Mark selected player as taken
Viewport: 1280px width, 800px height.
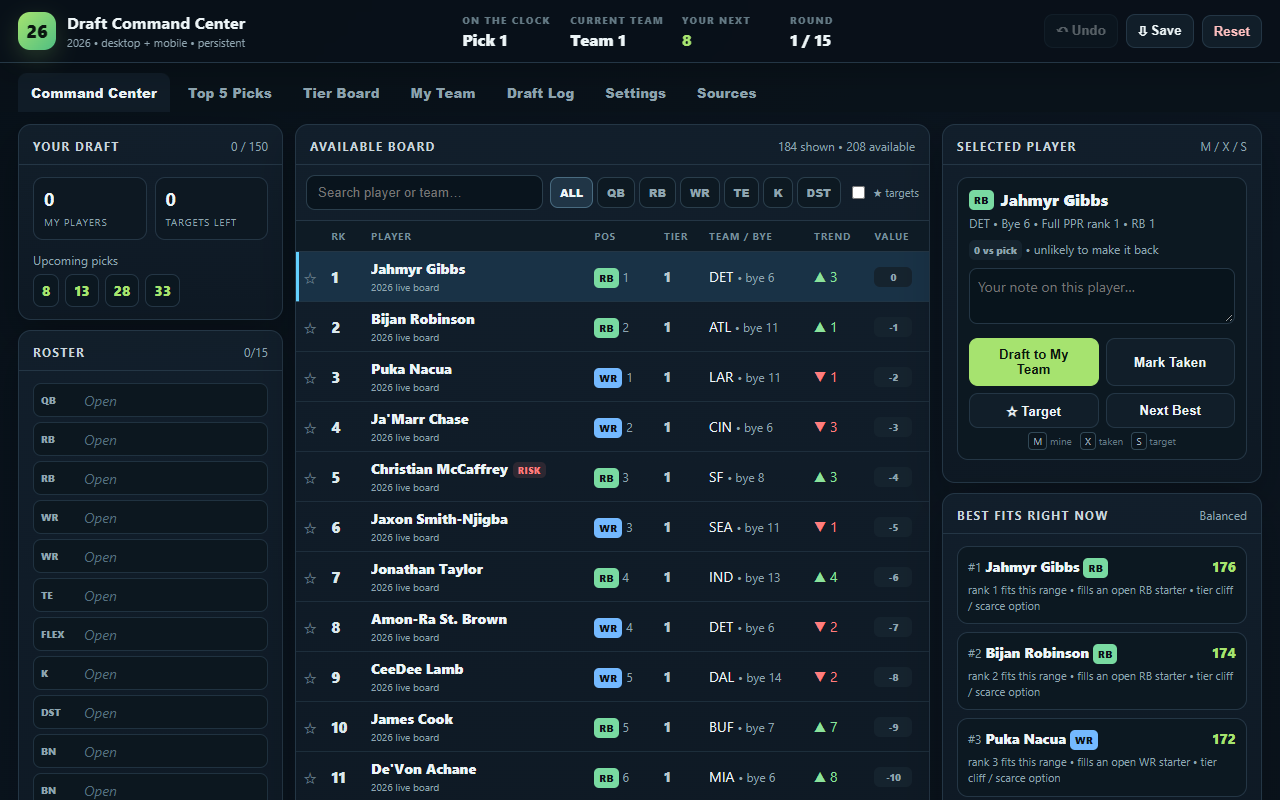[1170, 362]
